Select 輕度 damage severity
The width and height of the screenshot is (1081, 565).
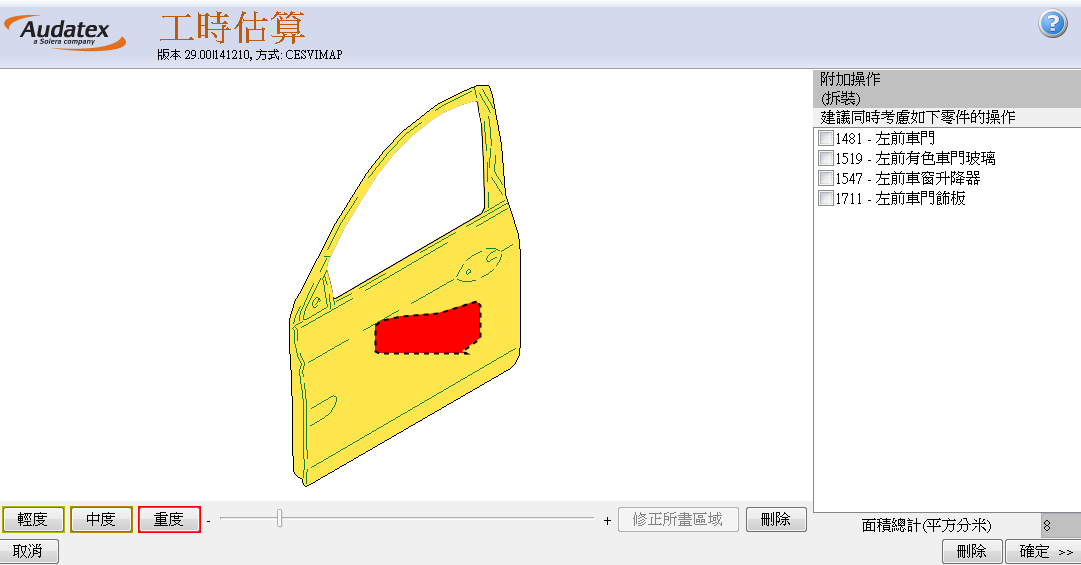[x=33, y=519]
